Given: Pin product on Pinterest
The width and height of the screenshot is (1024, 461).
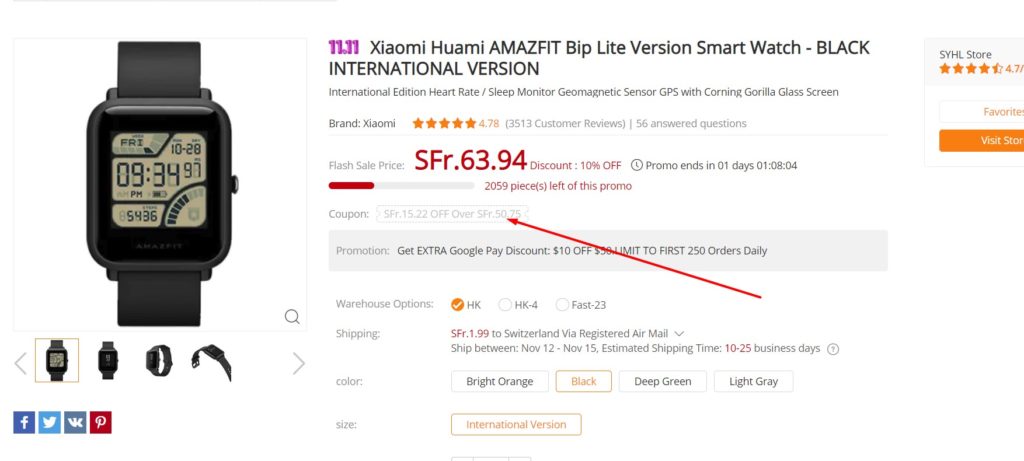Looking at the screenshot, I should coord(101,422).
